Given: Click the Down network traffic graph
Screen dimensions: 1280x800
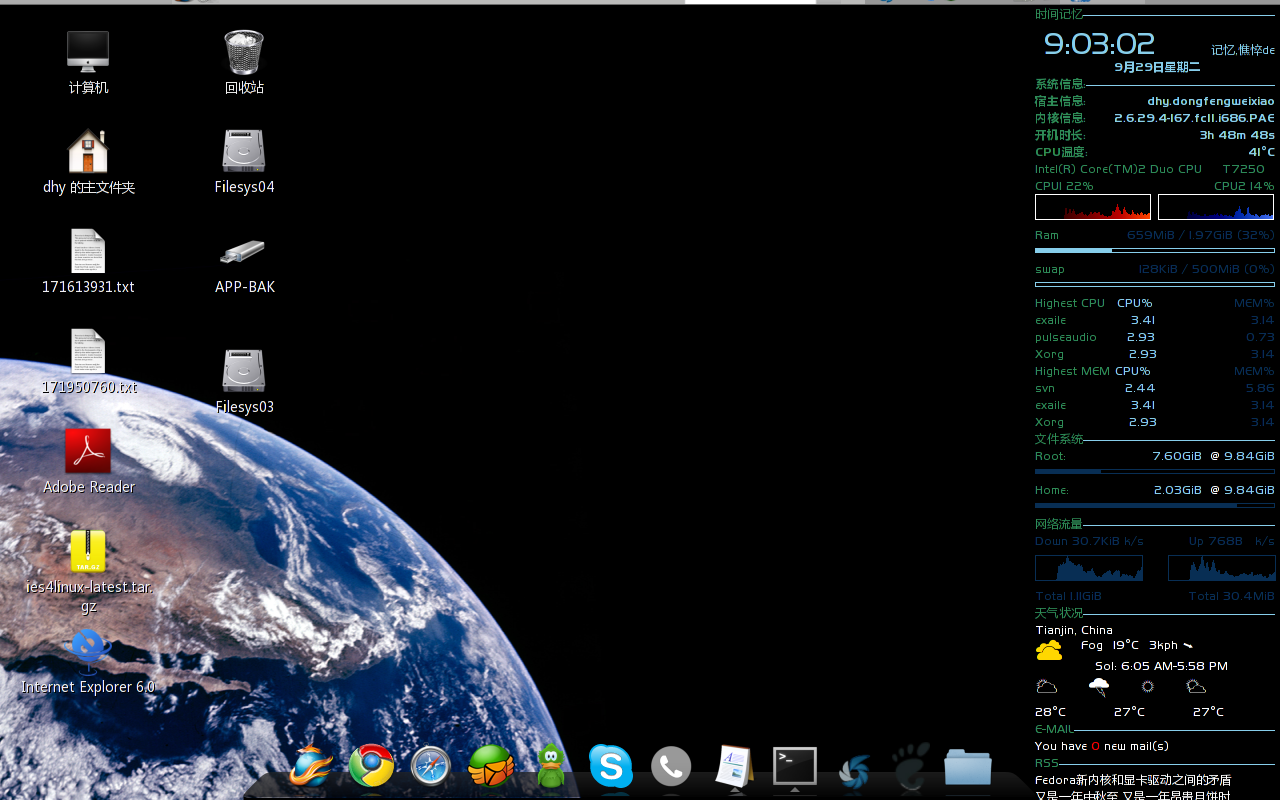Looking at the screenshot, I should 1089,568.
